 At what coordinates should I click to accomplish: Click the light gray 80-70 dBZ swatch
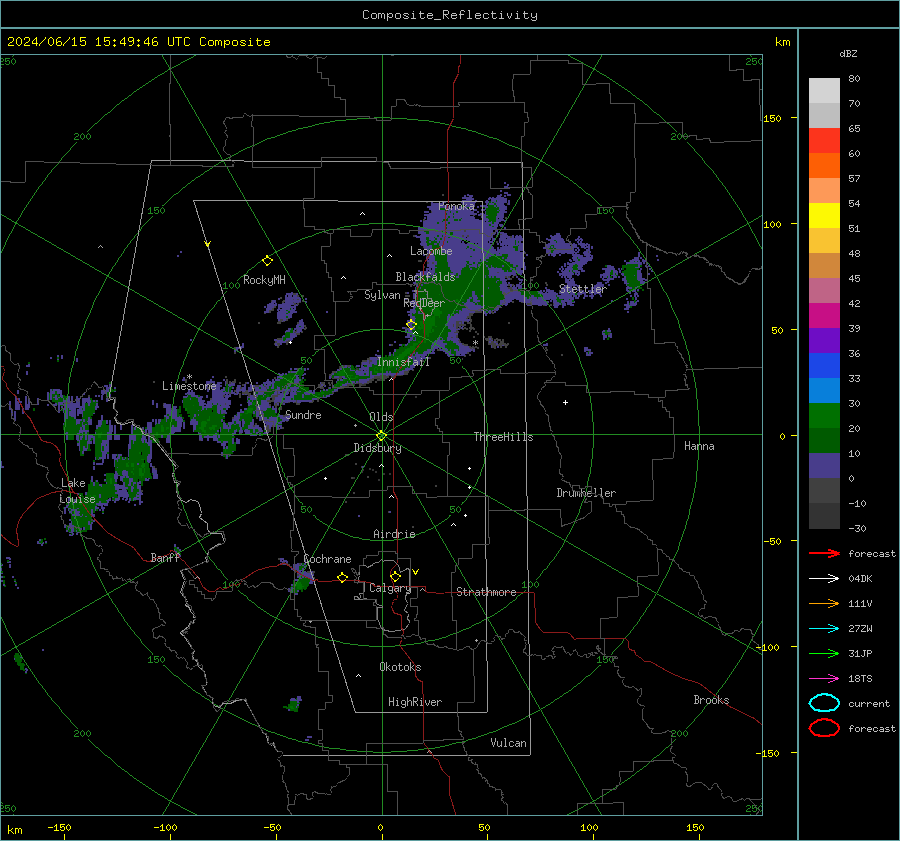pos(824,91)
